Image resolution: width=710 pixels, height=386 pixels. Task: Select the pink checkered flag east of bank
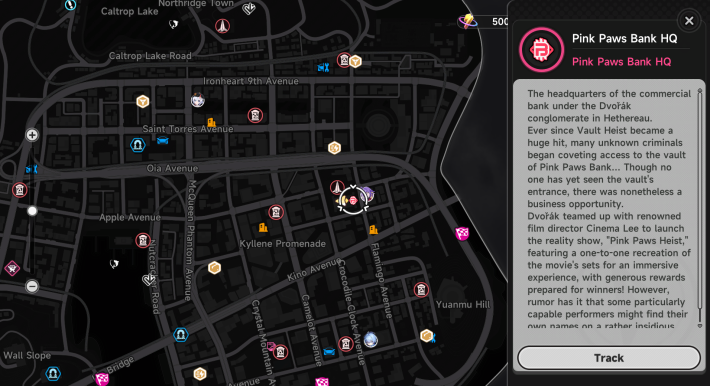point(462,234)
